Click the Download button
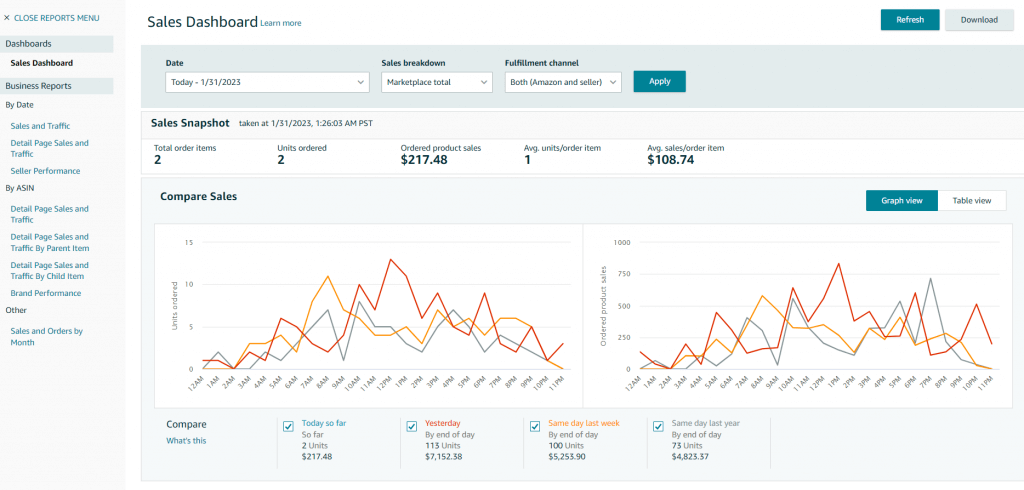This screenshot has height=490, width=1024. tap(979, 20)
